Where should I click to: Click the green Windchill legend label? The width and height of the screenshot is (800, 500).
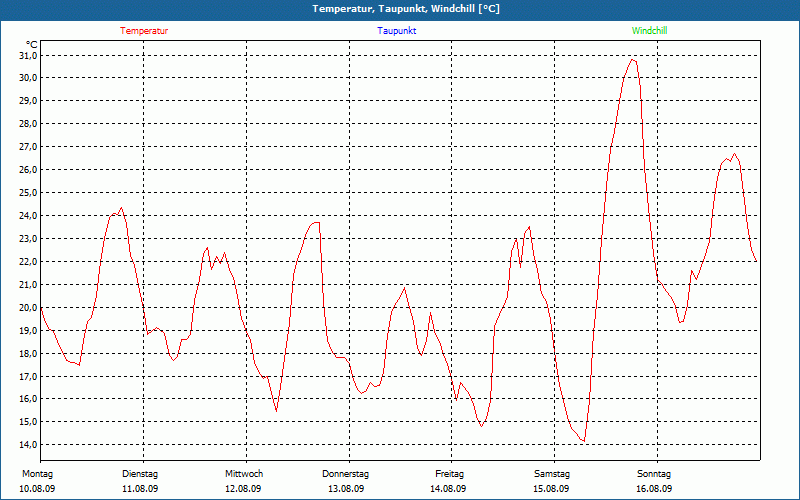click(x=649, y=31)
